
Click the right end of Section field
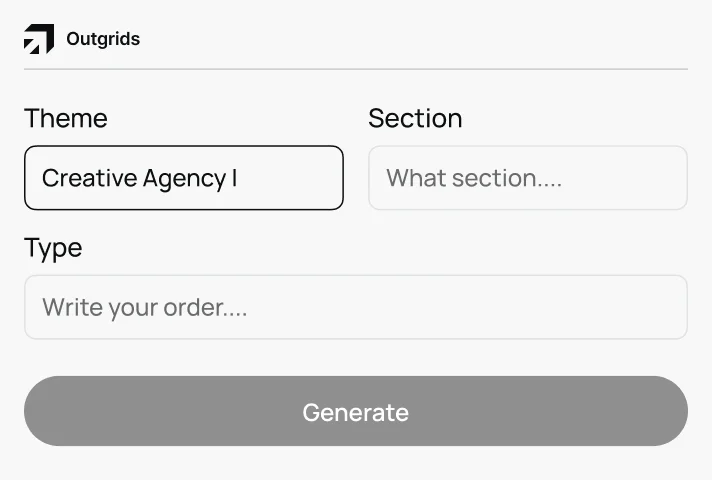click(665, 178)
